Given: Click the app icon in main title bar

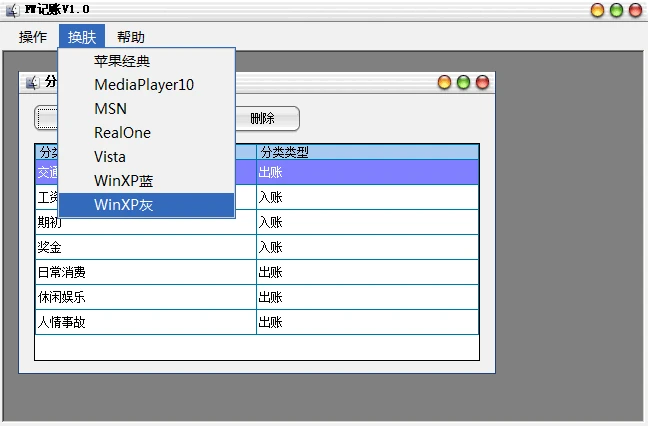Looking at the screenshot, I should pos(12,10).
